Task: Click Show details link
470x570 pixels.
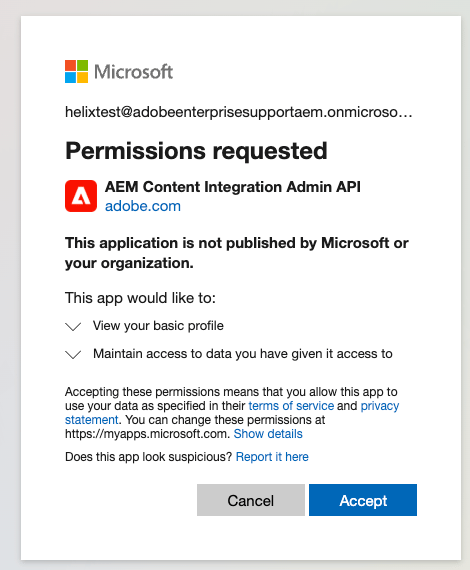Action: [268, 434]
